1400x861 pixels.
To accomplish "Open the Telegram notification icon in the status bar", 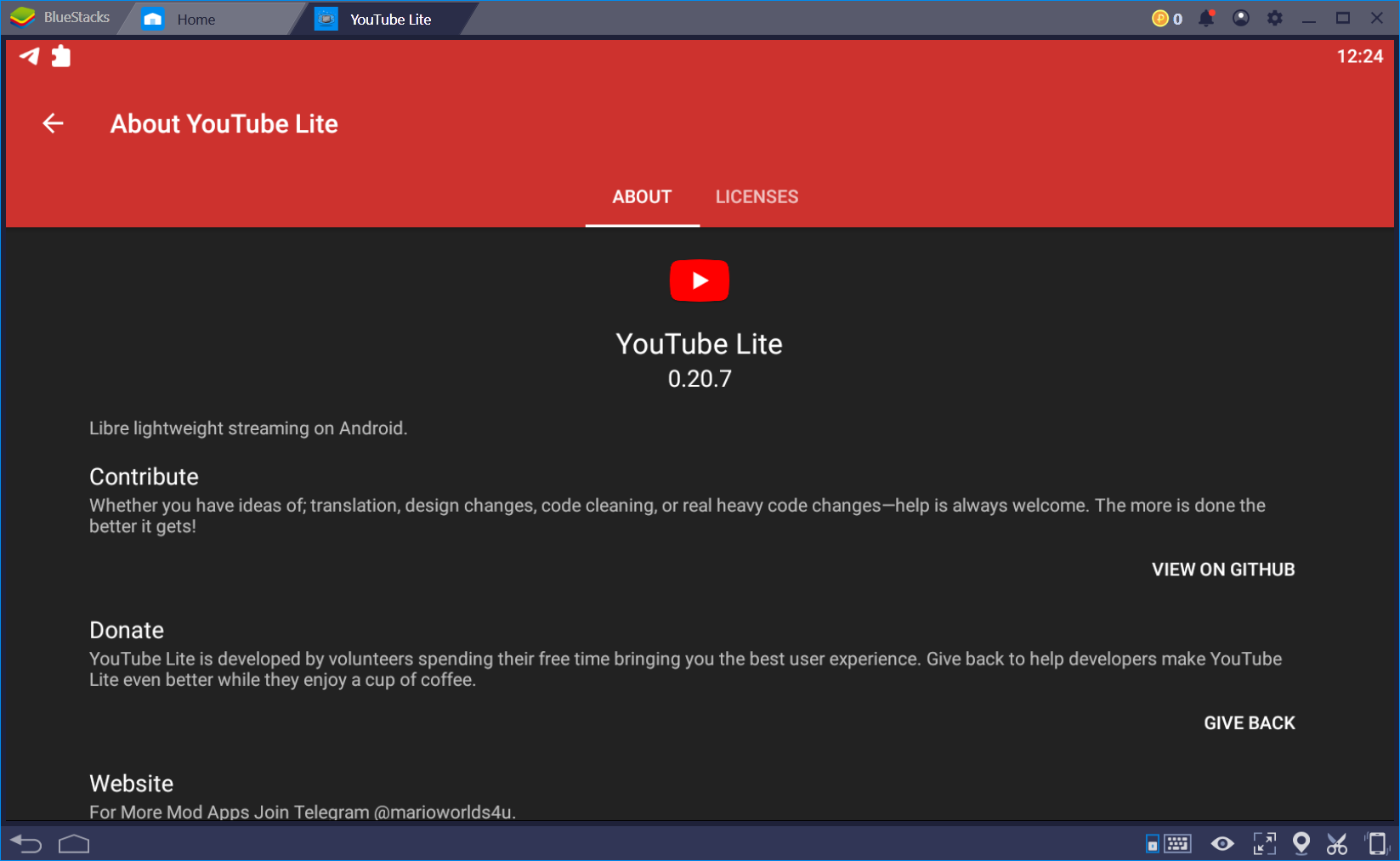I will pyautogui.click(x=29, y=56).
